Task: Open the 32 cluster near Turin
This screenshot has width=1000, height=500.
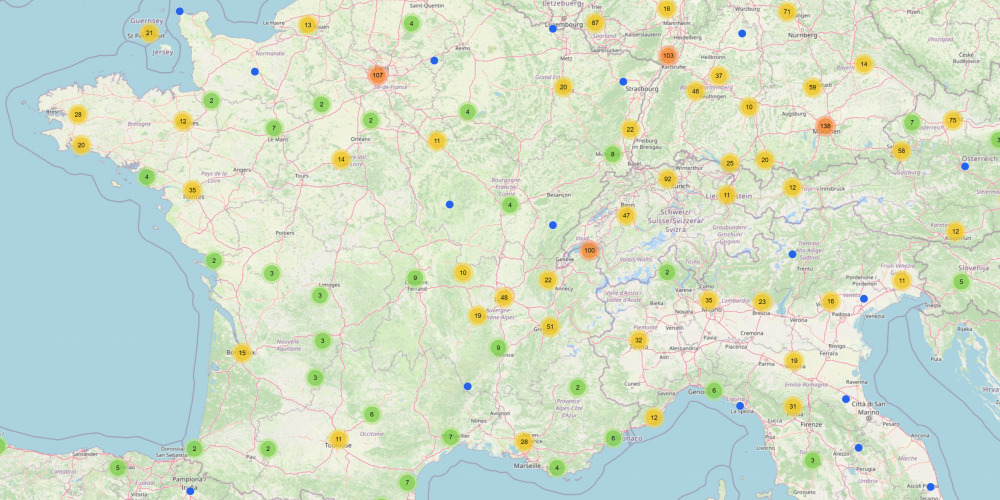Action: (x=638, y=340)
